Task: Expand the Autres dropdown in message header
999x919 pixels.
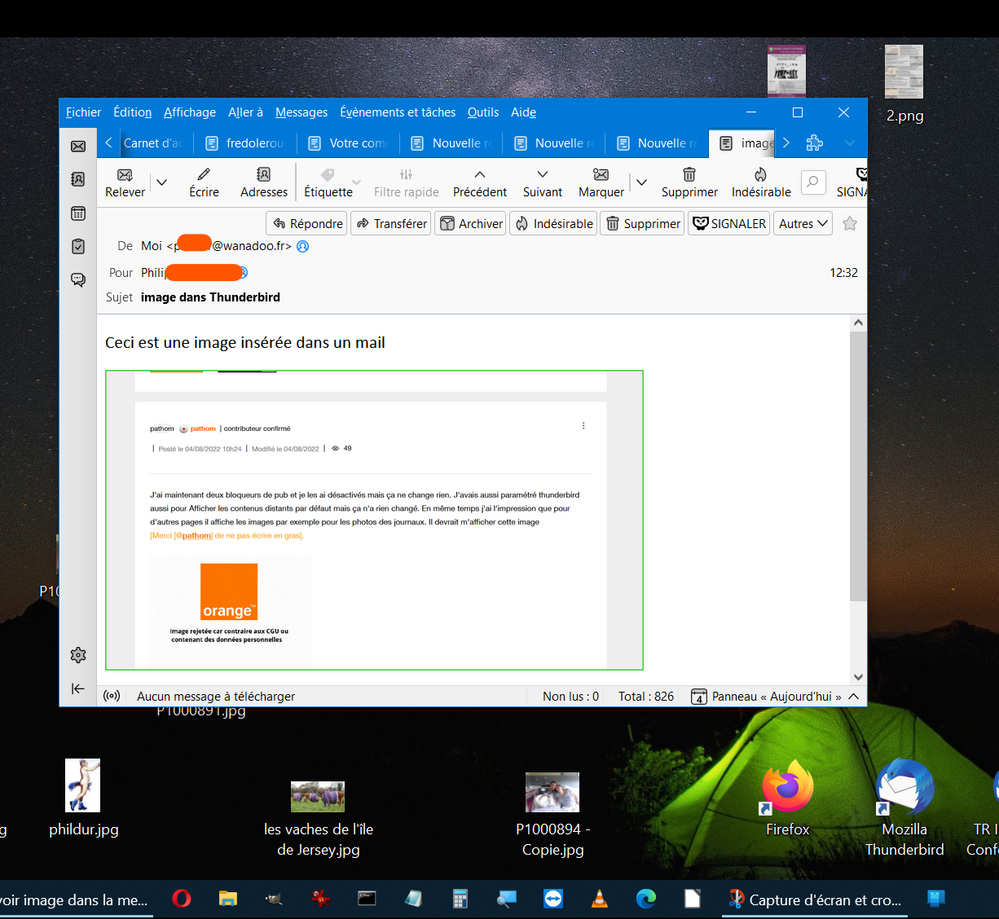Action: coord(804,224)
